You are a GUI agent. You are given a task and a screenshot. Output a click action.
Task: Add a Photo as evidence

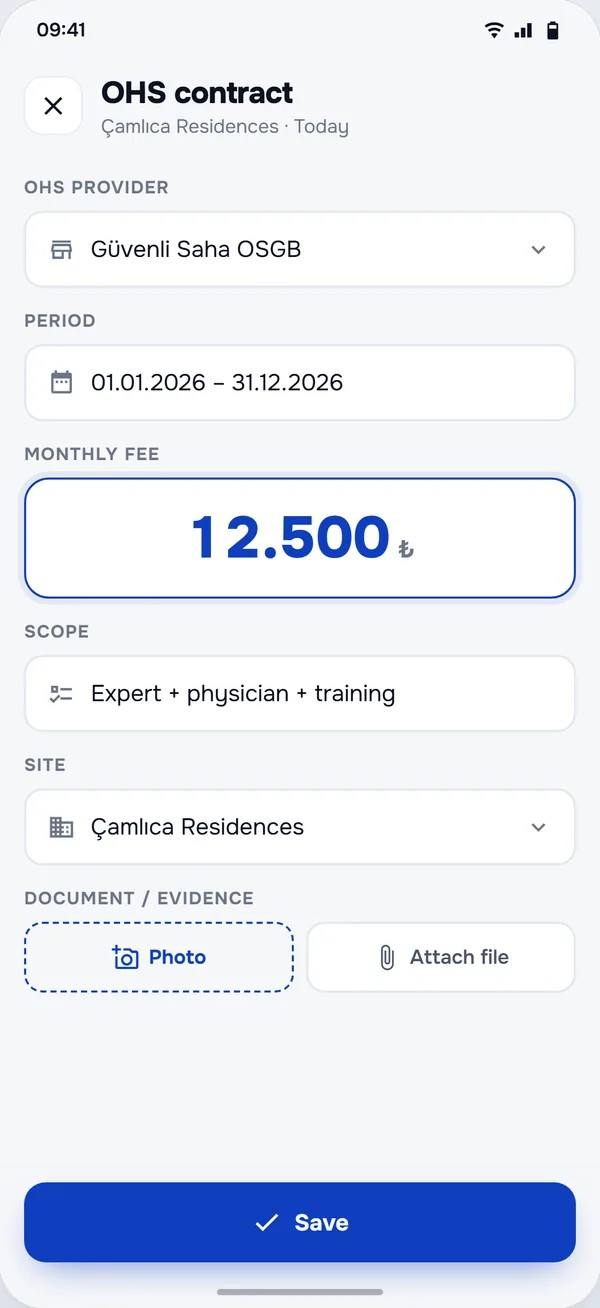coord(159,957)
